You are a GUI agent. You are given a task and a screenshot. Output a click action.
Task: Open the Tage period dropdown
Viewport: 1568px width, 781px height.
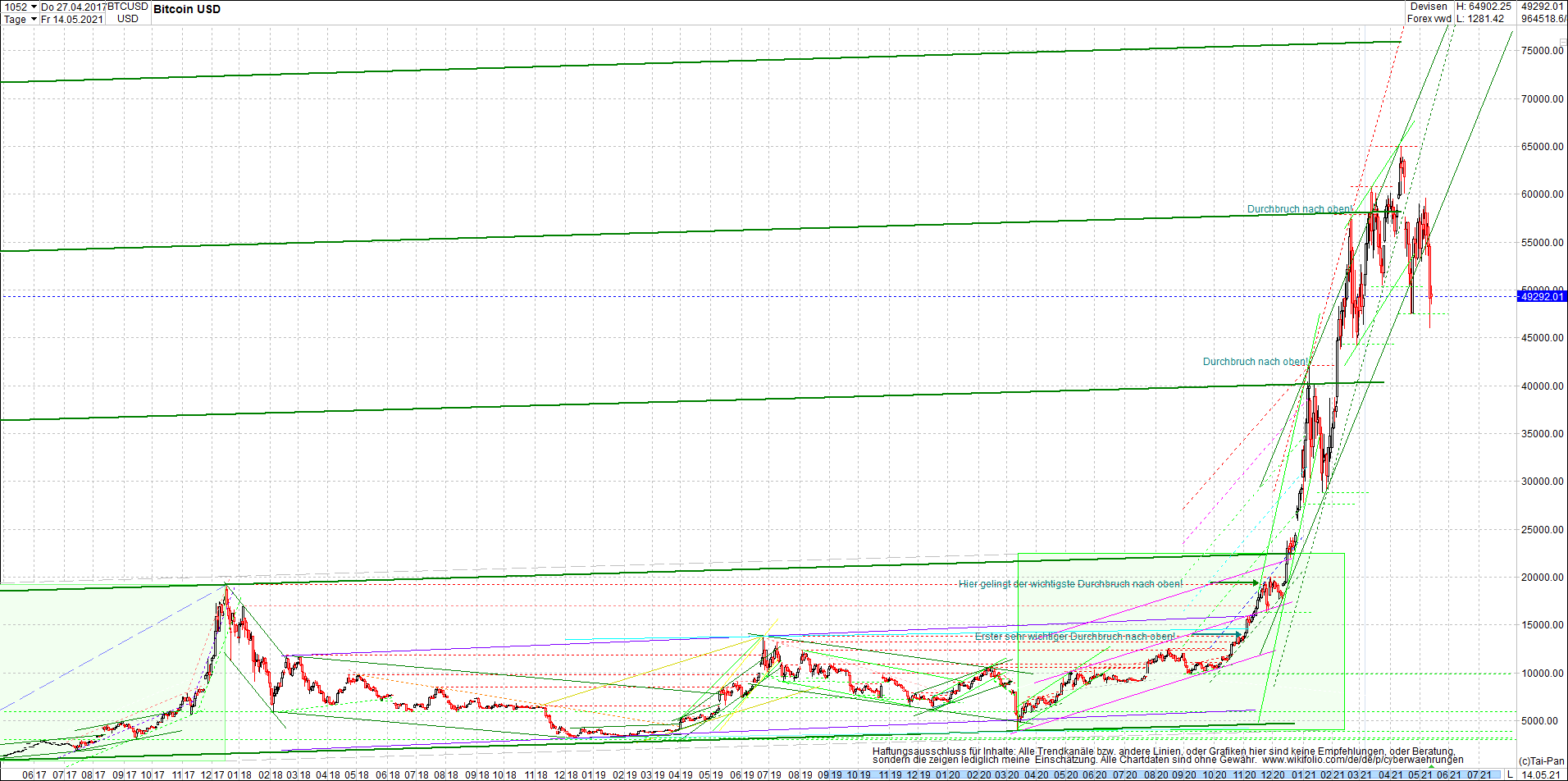(21, 19)
